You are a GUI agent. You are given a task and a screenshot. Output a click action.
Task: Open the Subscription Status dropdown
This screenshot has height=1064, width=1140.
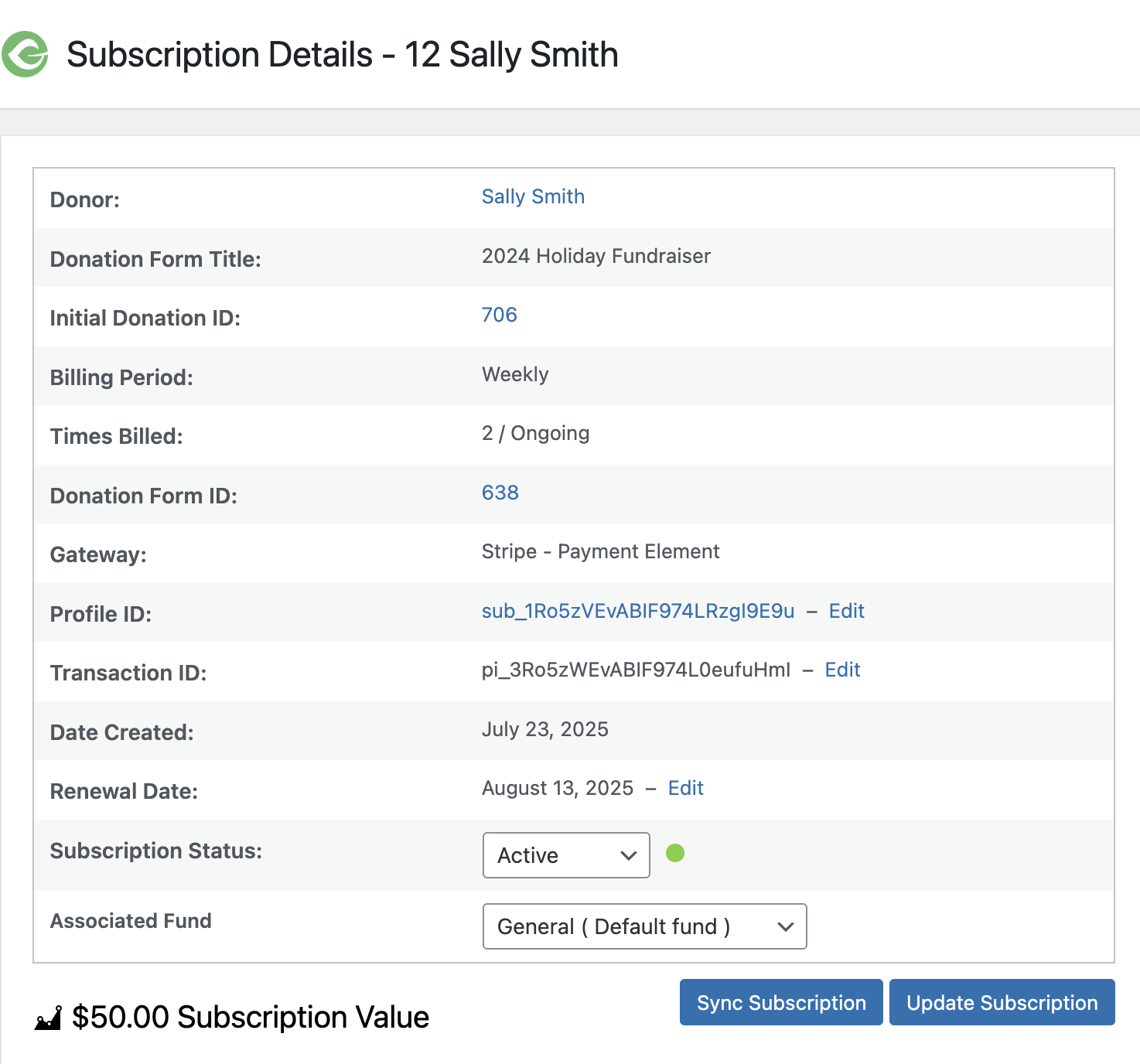point(565,855)
